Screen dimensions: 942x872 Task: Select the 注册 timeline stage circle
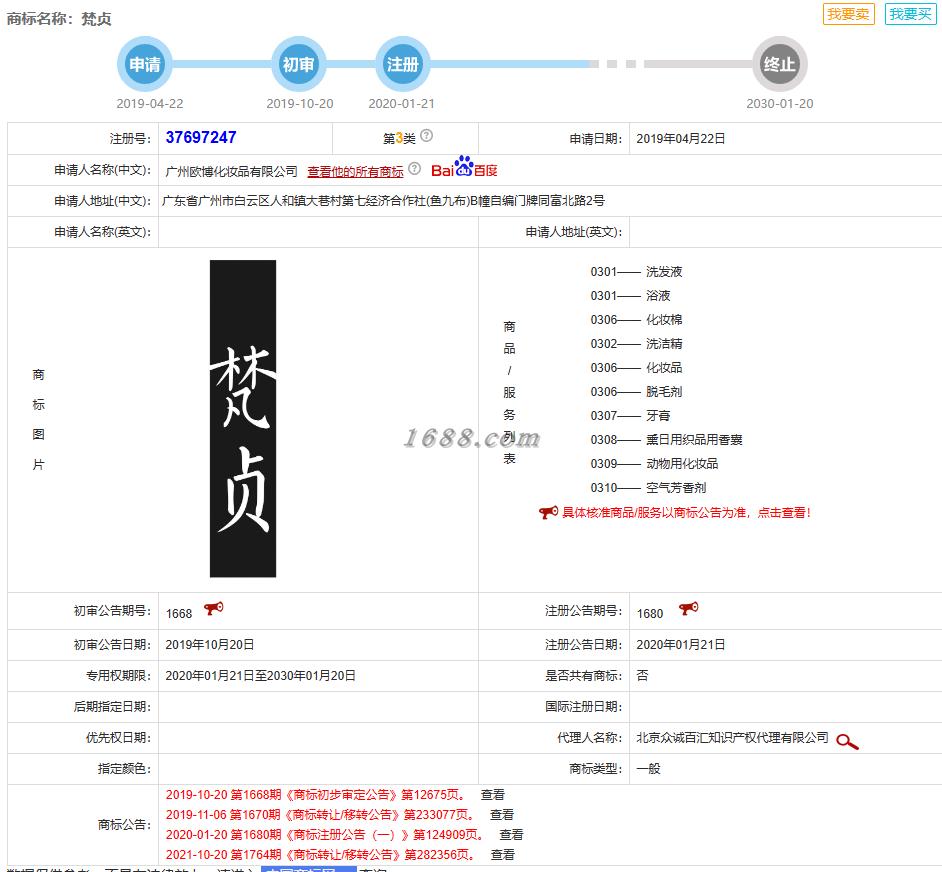pos(403,64)
